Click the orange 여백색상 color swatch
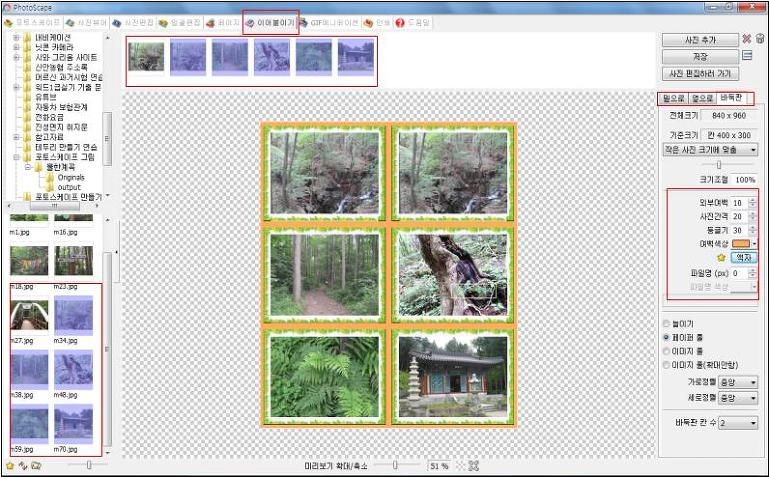769x477 pixels. coord(741,244)
